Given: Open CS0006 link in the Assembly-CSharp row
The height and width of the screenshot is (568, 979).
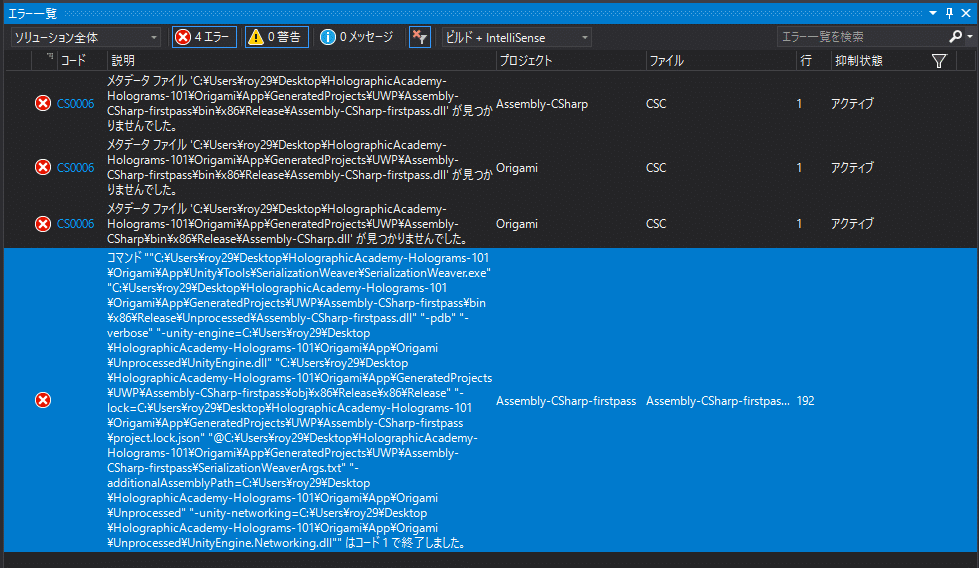Looking at the screenshot, I should (76, 104).
